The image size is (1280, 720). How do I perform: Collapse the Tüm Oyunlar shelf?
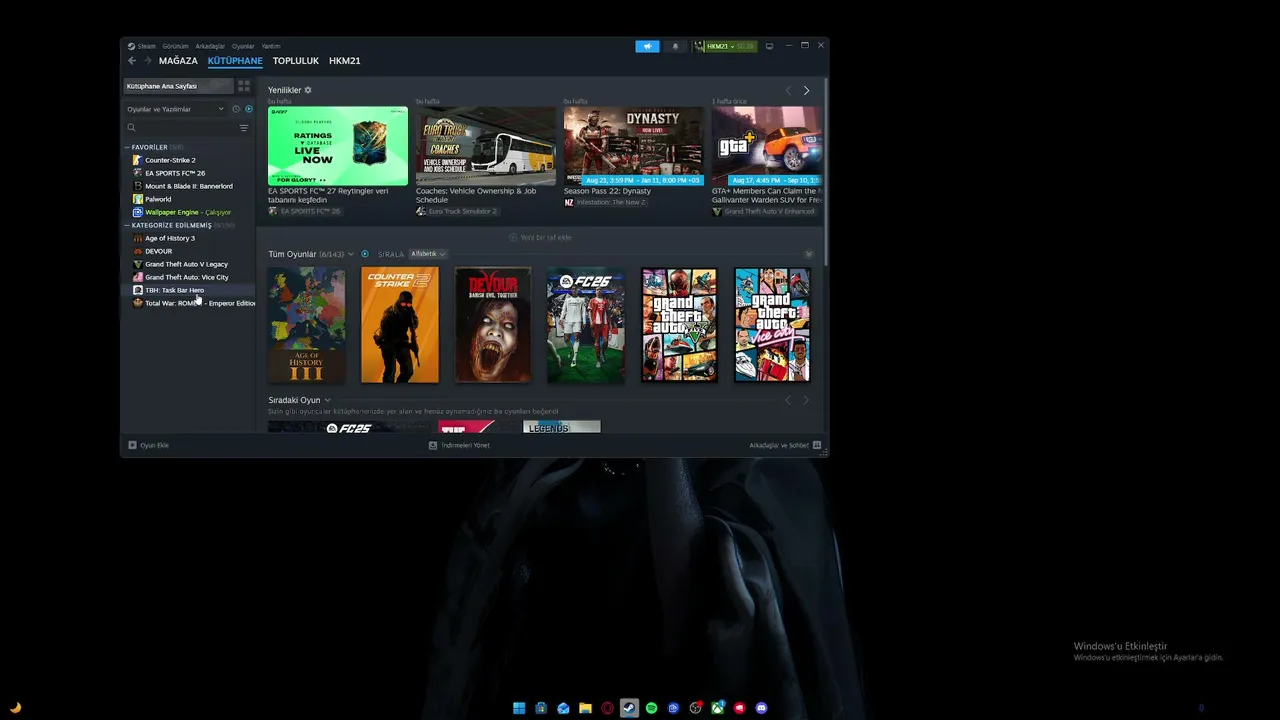pyautogui.click(x=809, y=254)
